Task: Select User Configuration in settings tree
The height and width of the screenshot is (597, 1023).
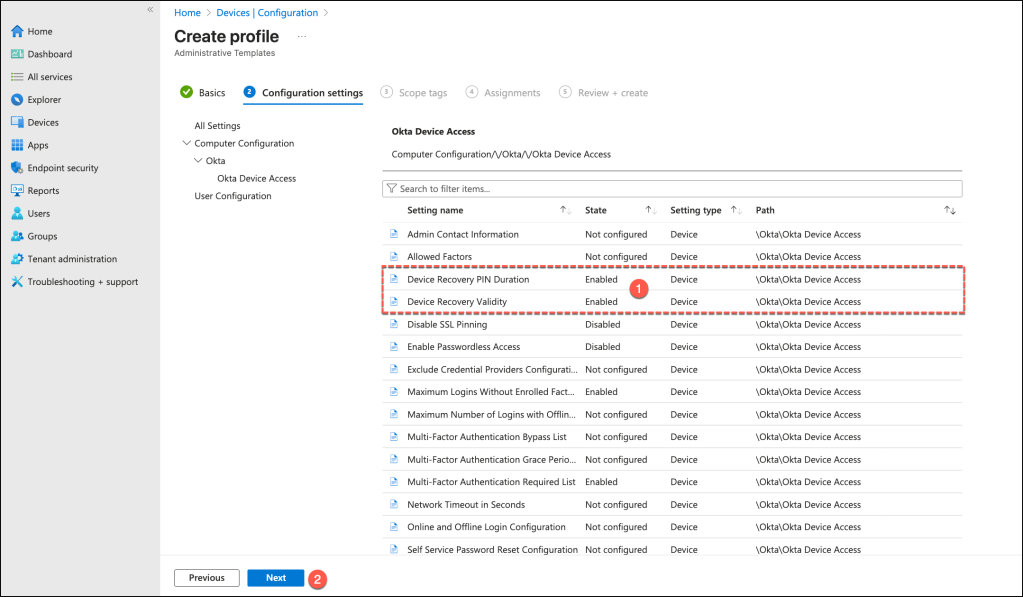Action: click(x=232, y=196)
